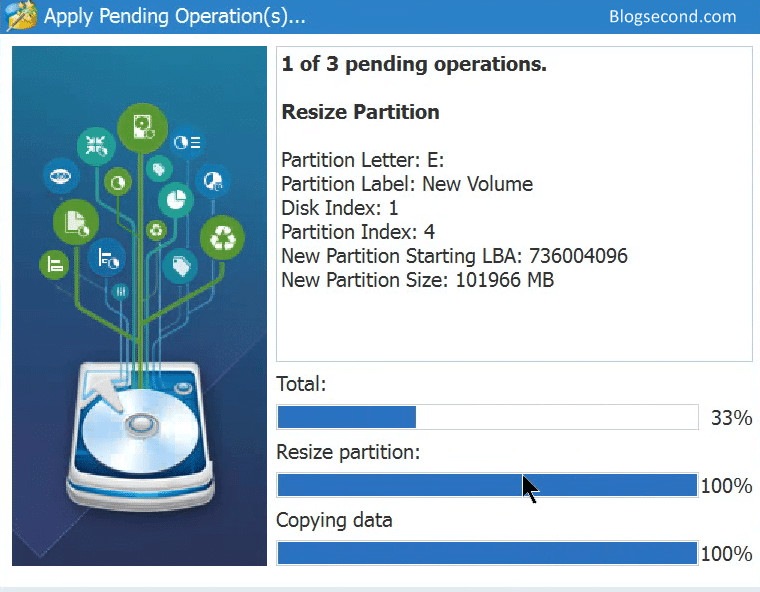Click the '1 of 3 pending operations.' text
Image resolution: width=760 pixels, height=592 pixels.
[414, 64]
